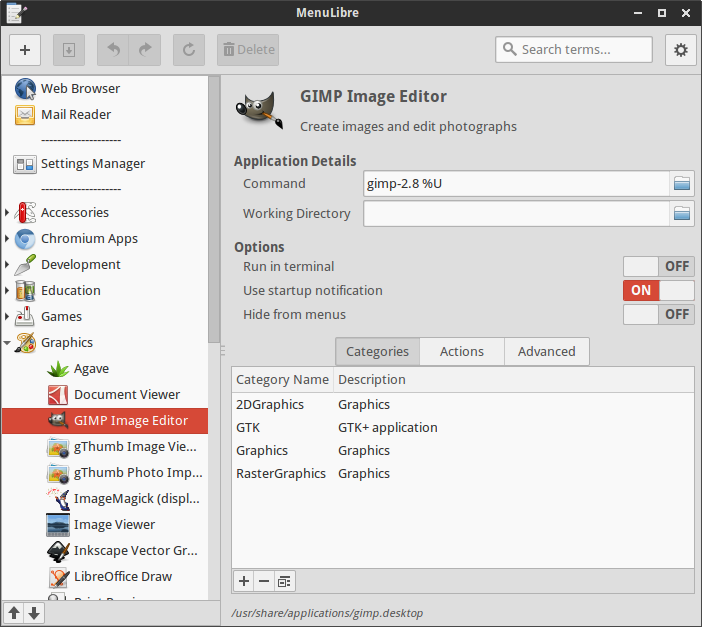Image resolution: width=702 pixels, height=627 pixels.
Task: Select ImageMagick display entry
Action: coord(105,499)
